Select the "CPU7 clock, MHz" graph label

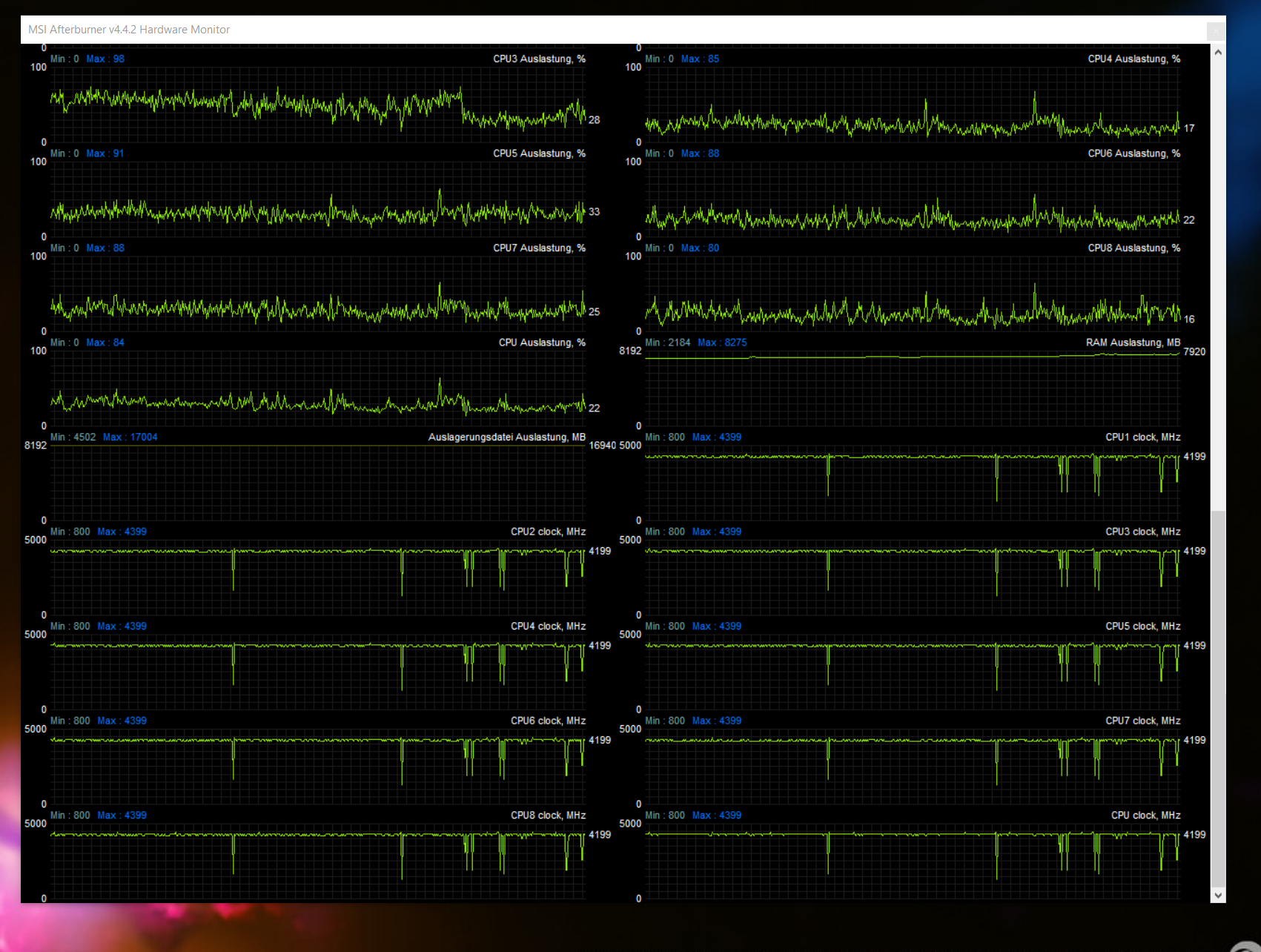click(x=1142, y=721)
